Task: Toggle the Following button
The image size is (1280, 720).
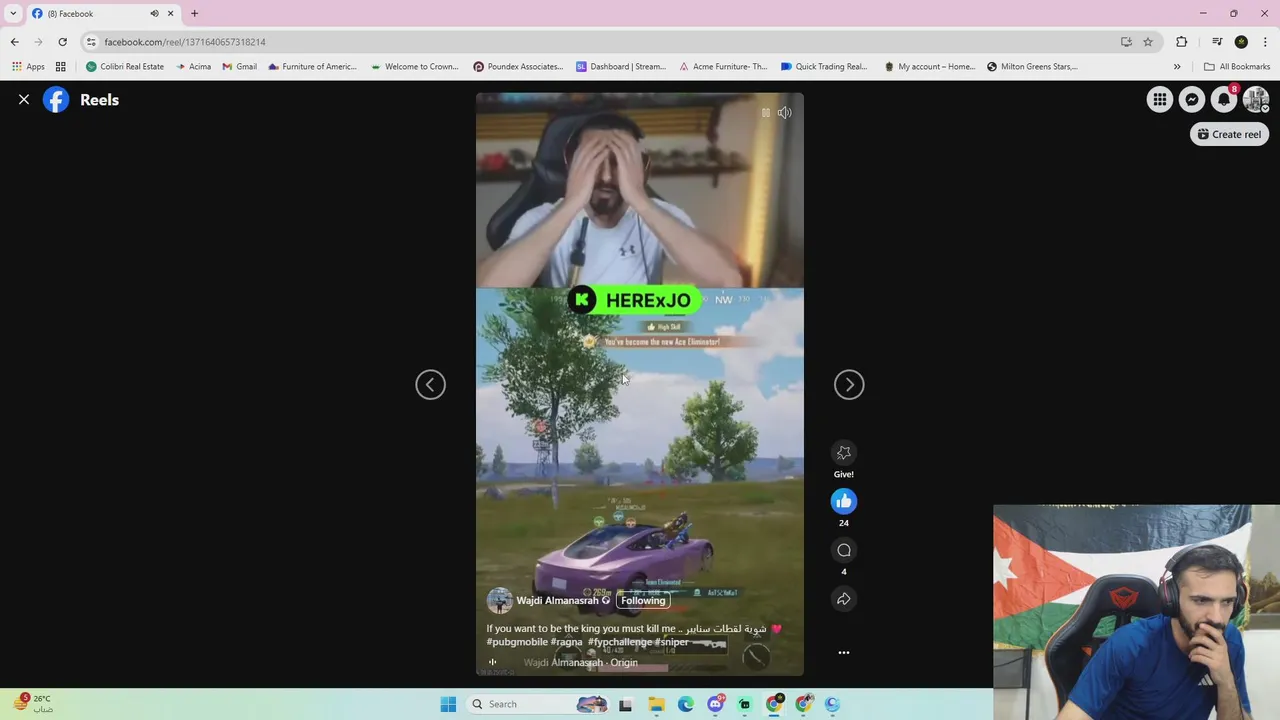Action: pyautogui.click(x=643, y=601)
